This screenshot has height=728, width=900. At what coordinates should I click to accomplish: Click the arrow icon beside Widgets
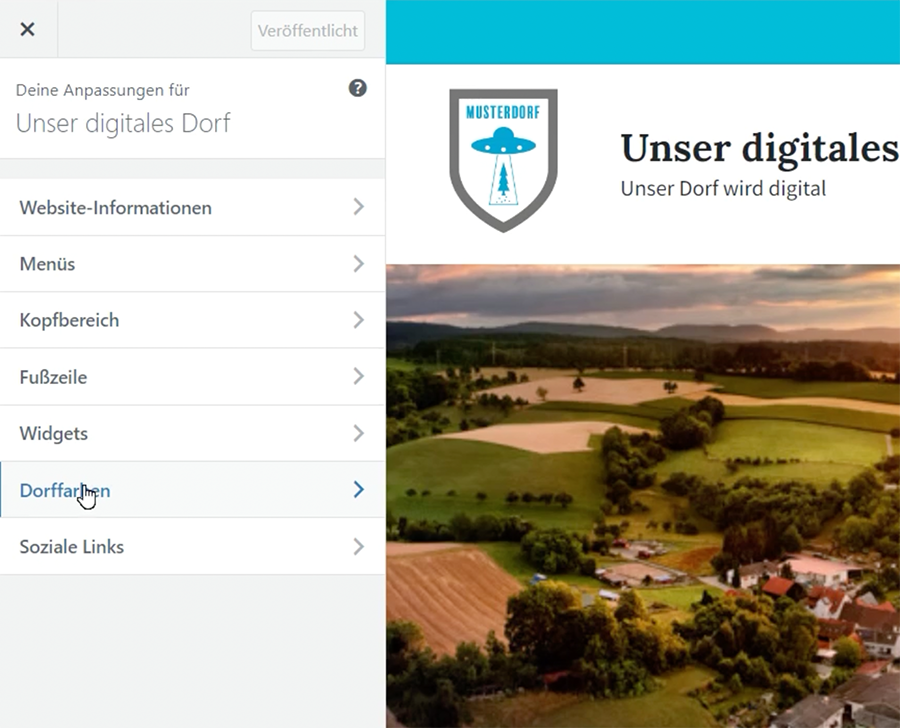click(358, 433)
